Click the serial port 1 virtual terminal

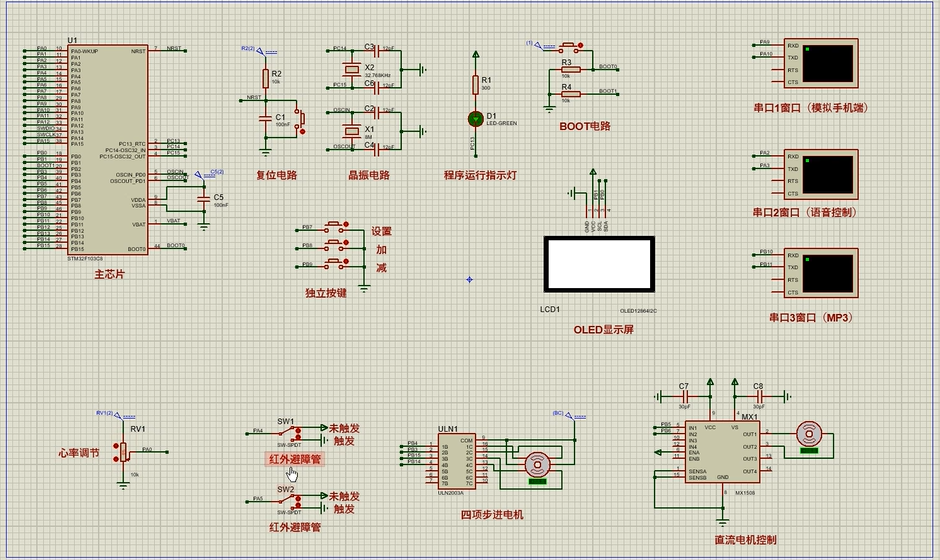click(830, 63)
